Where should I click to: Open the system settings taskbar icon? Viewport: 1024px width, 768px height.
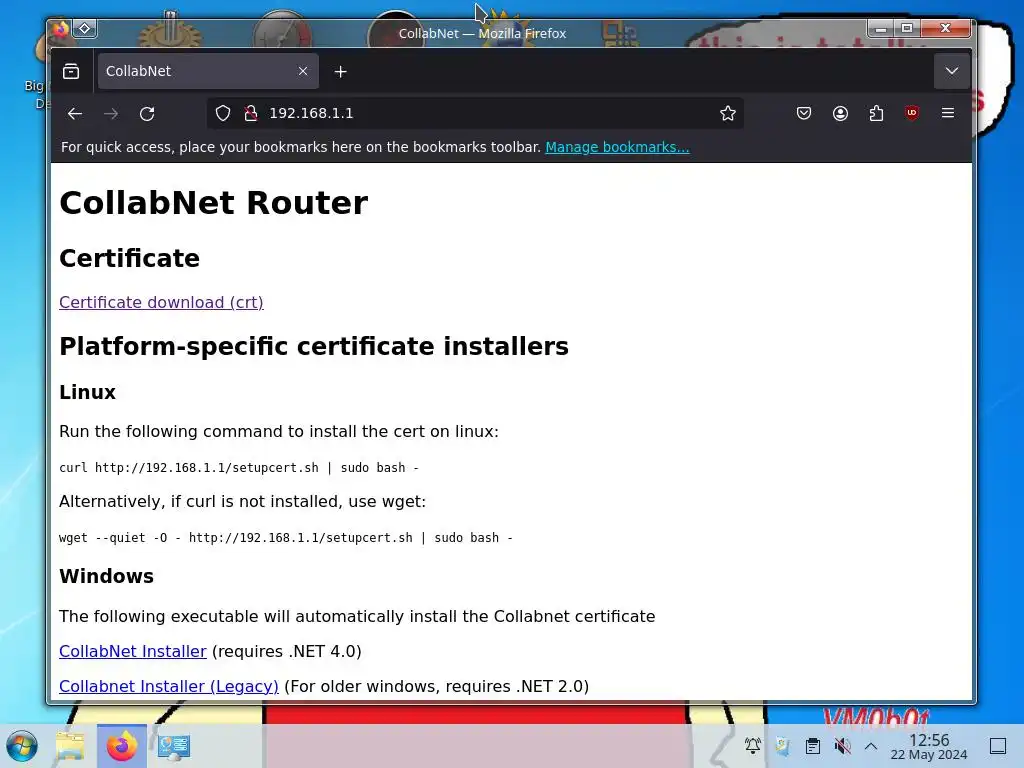click(x=174, y=746)
